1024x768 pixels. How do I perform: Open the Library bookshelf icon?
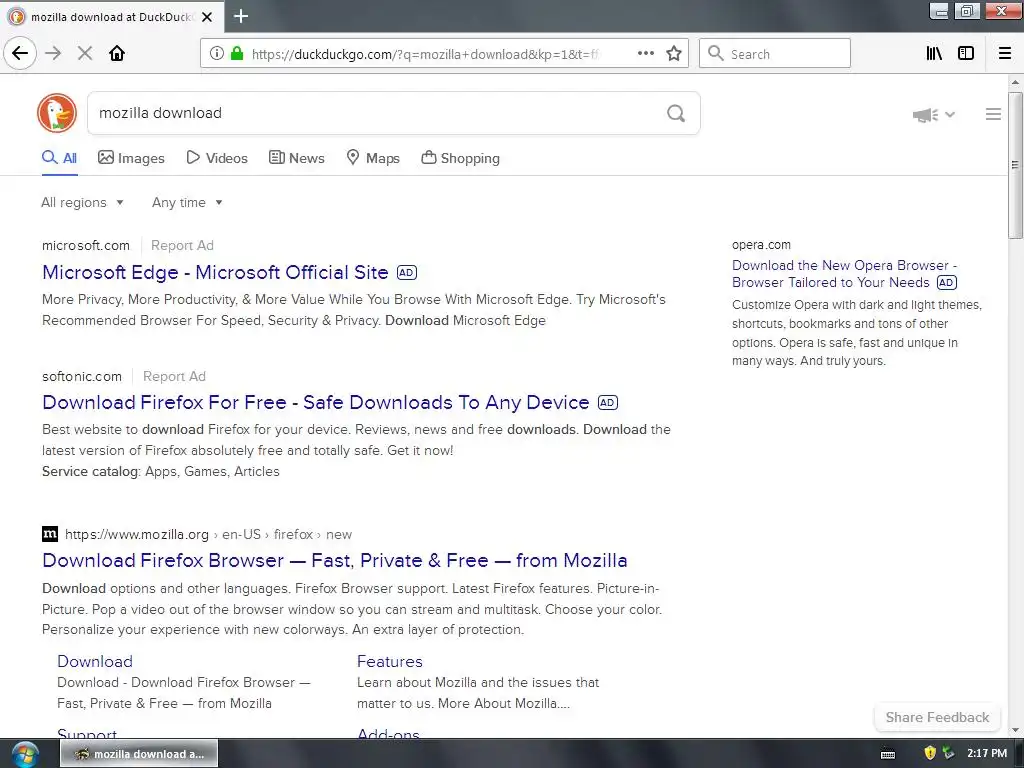click(934, 54)
